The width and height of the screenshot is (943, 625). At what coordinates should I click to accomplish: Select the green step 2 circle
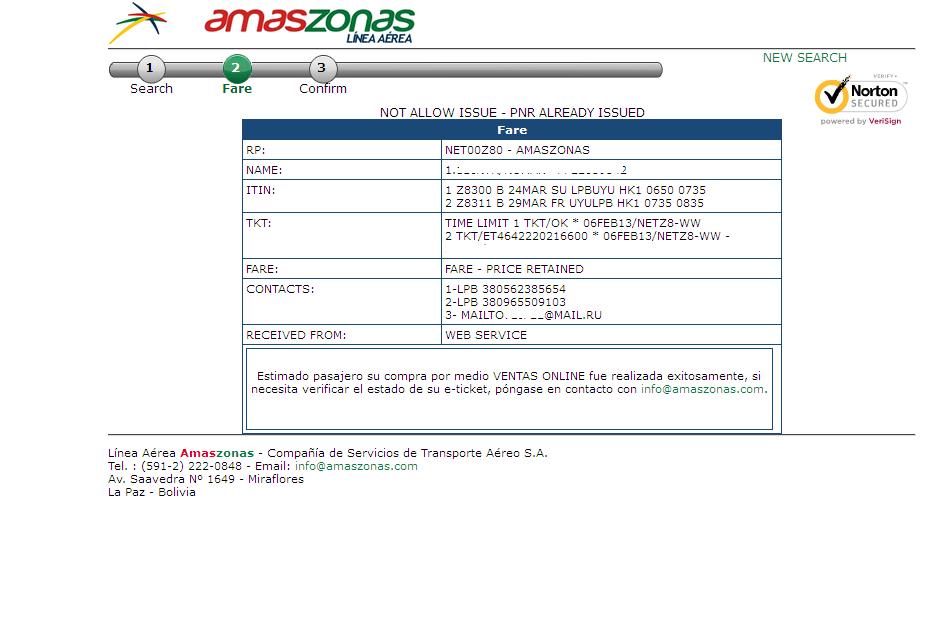pos(236,69)
